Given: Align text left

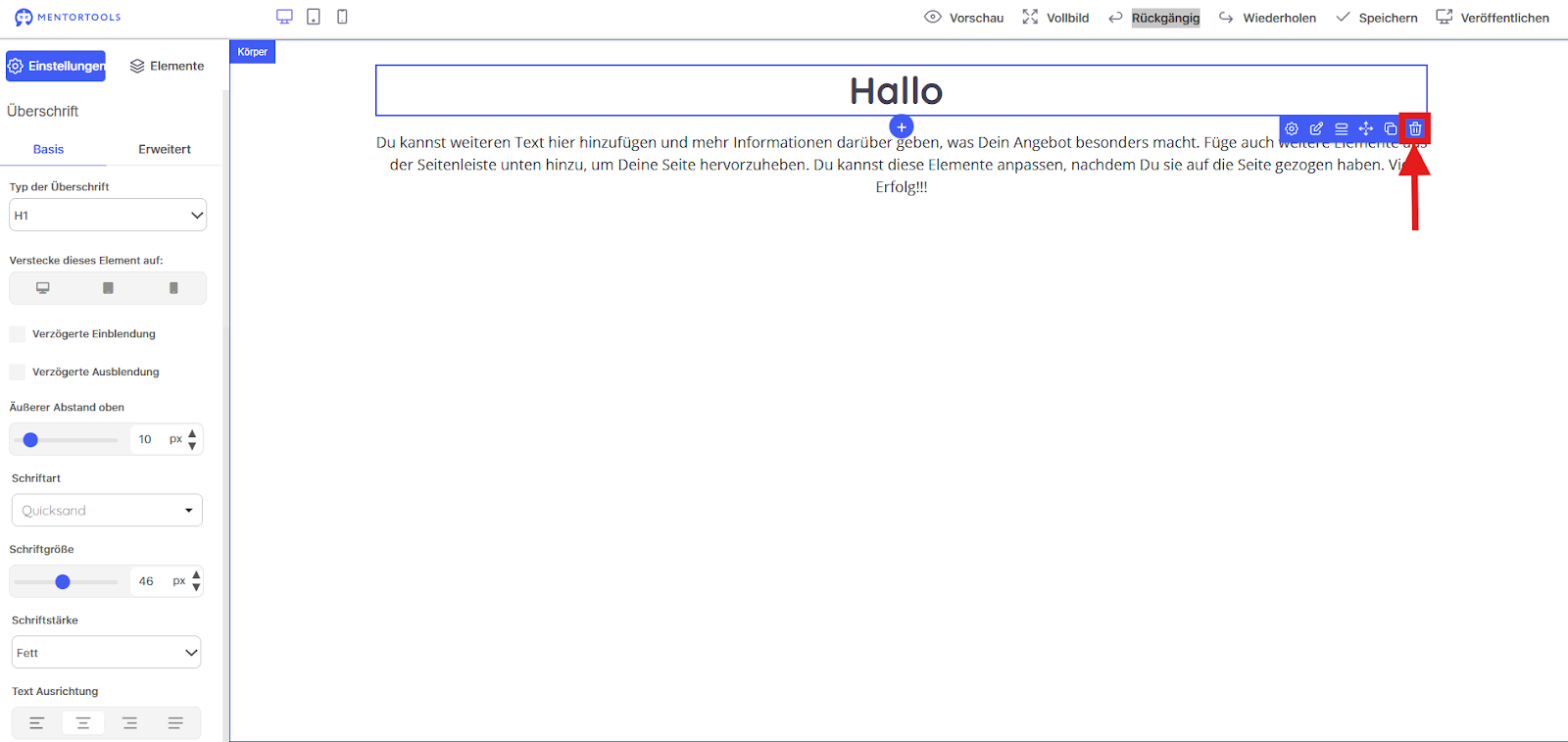Looking at the screenshot, I should [37, 723].
